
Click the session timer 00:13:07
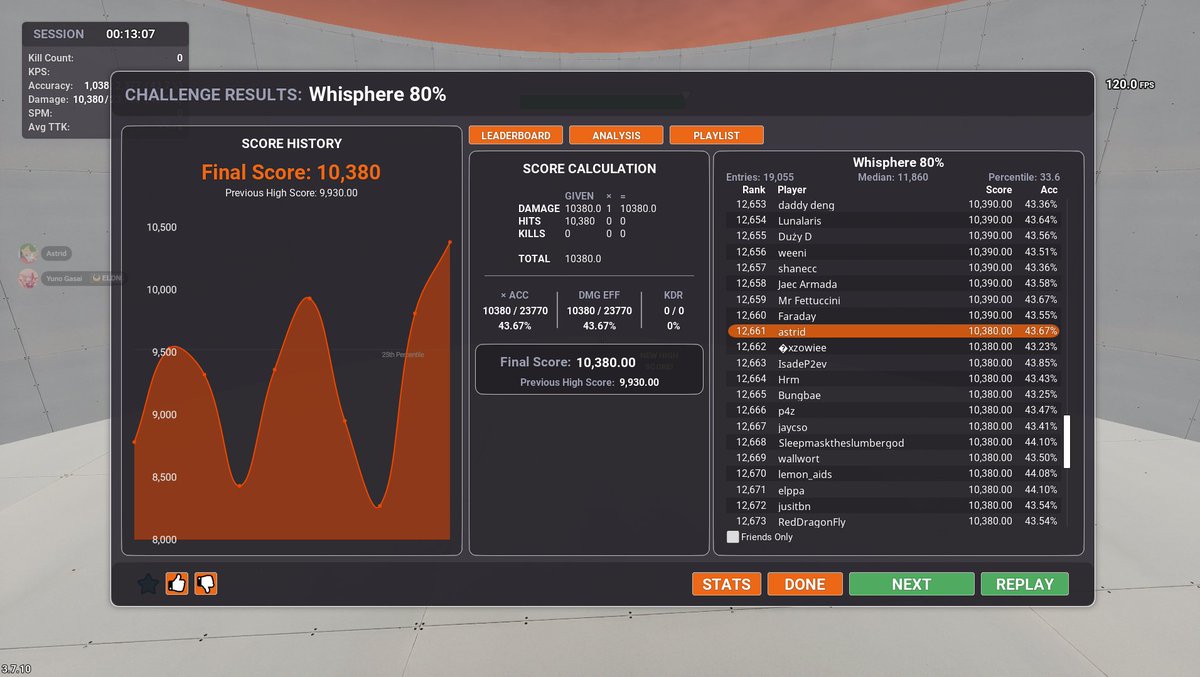tap(131, 34)
